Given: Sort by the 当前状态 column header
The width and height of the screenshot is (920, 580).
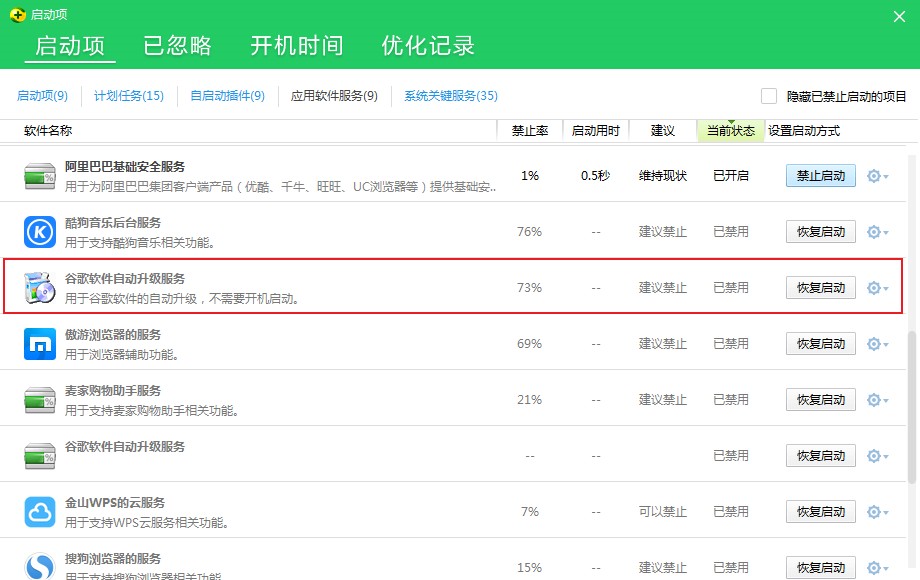Looking at the screenshot, I should click(x=730, y=131).
